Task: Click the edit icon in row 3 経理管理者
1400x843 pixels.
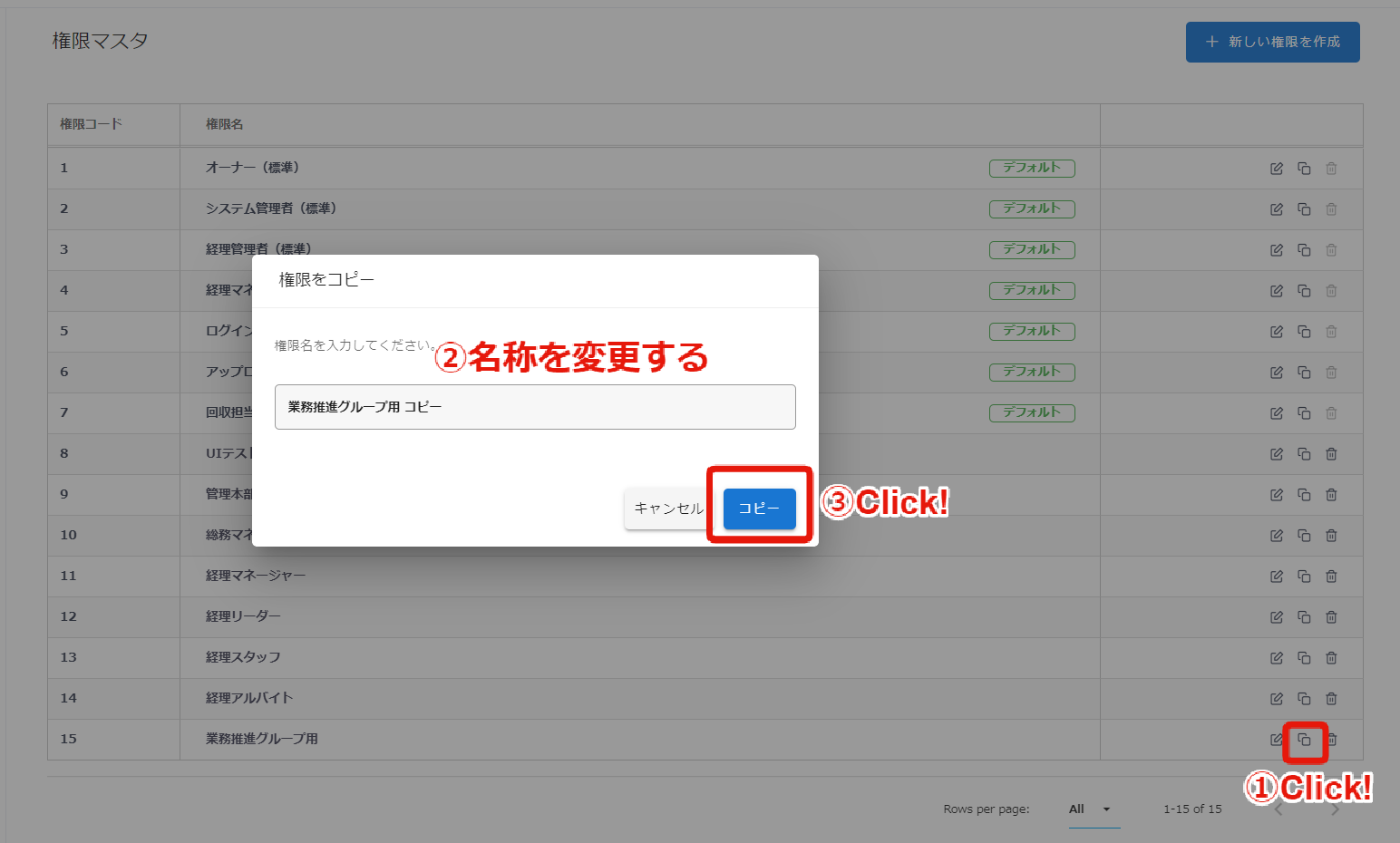Action: (x=1277, y=250)
